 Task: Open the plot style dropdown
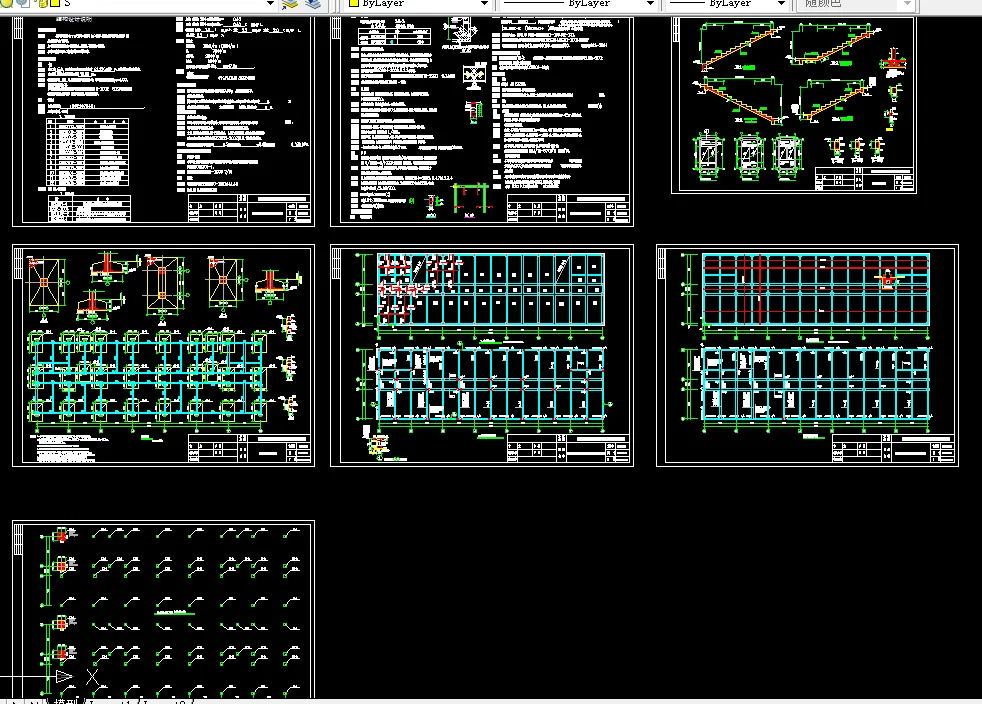pos(907,4)
